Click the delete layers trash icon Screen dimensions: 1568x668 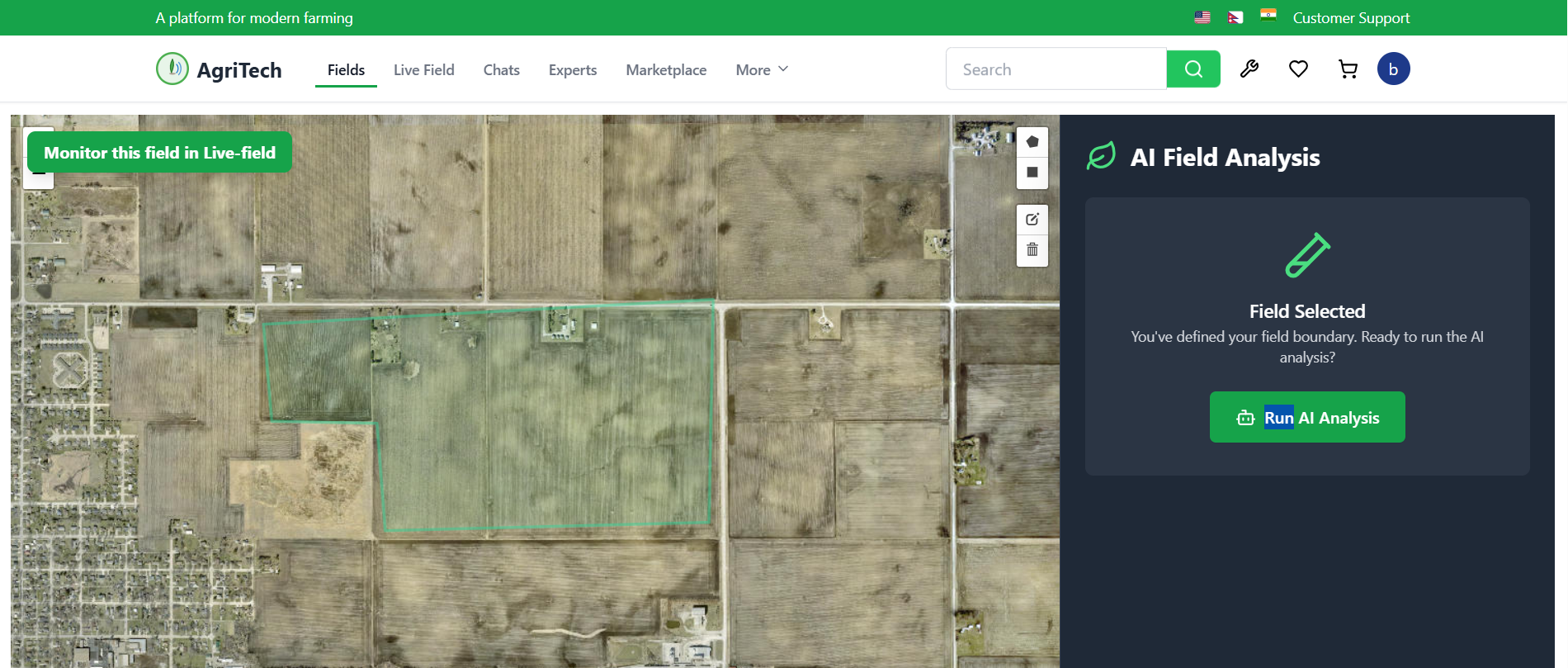(x=1032, y=250)
